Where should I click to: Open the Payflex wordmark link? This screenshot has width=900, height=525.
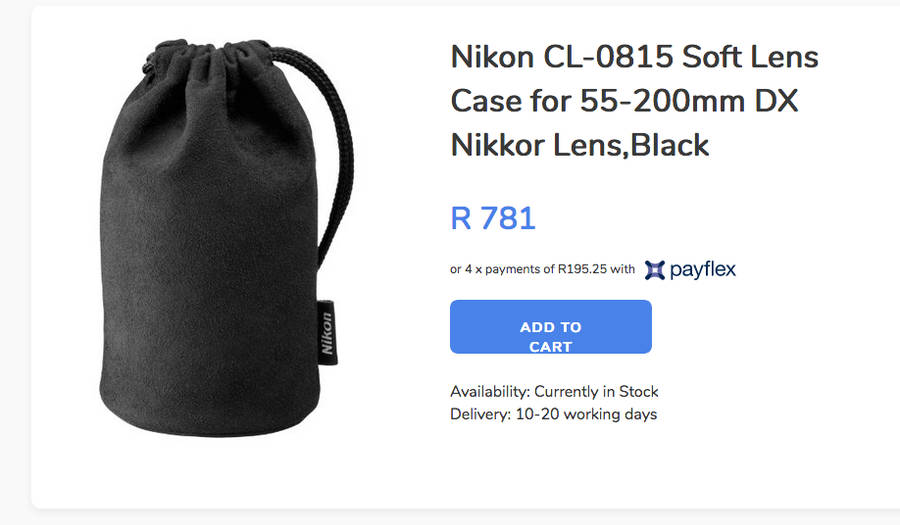(702, 269)
